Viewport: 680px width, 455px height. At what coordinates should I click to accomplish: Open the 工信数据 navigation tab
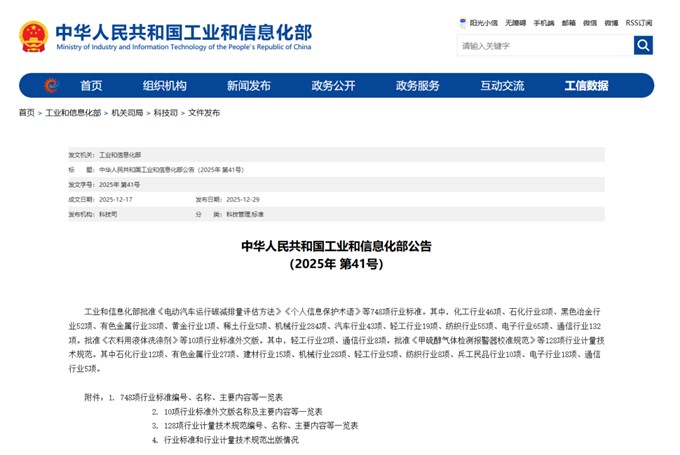pos(586,86)
